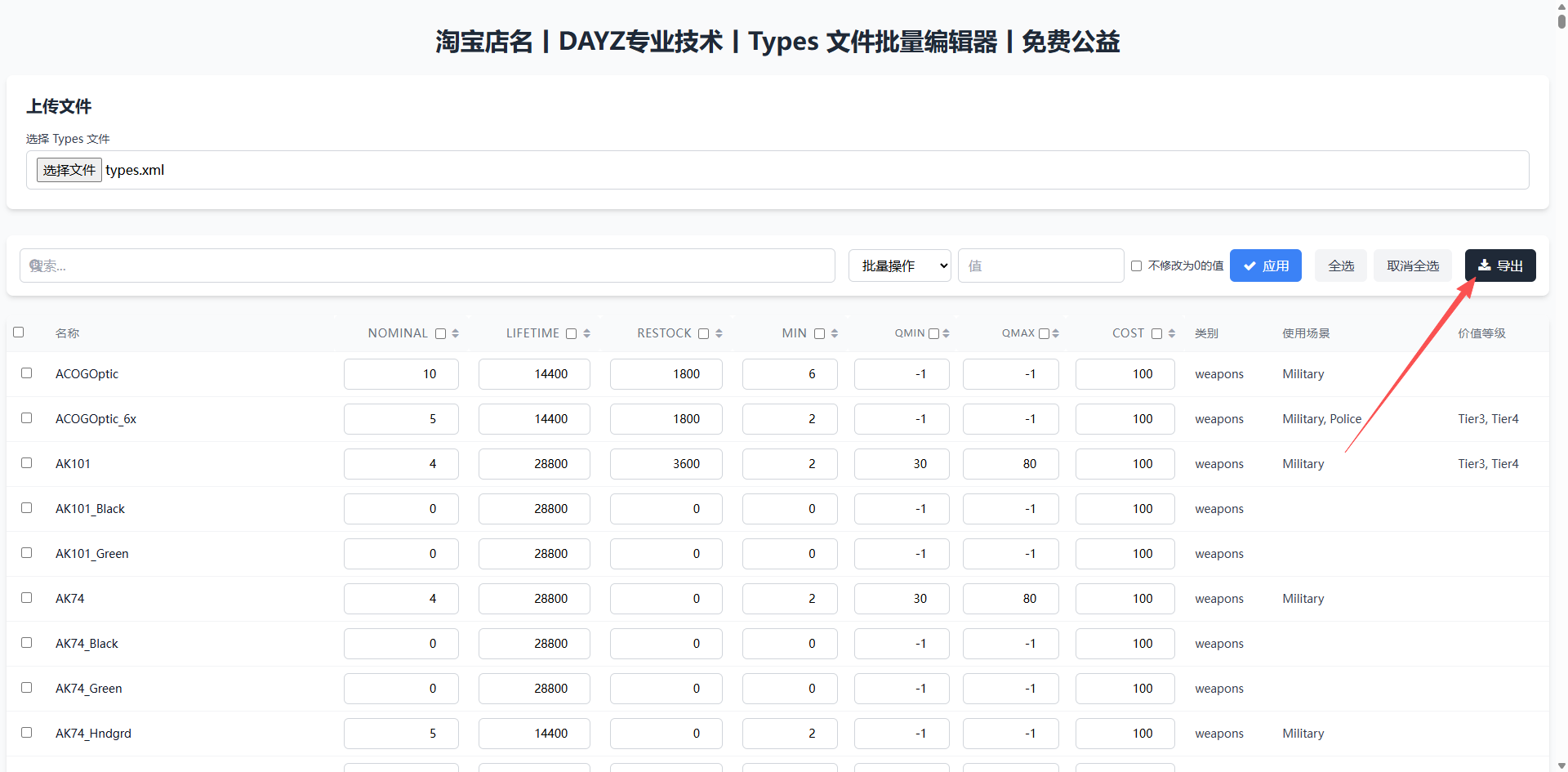Sort table by MIN column arrows
This screenshot has height=772, width=1568.
(834, 333)
